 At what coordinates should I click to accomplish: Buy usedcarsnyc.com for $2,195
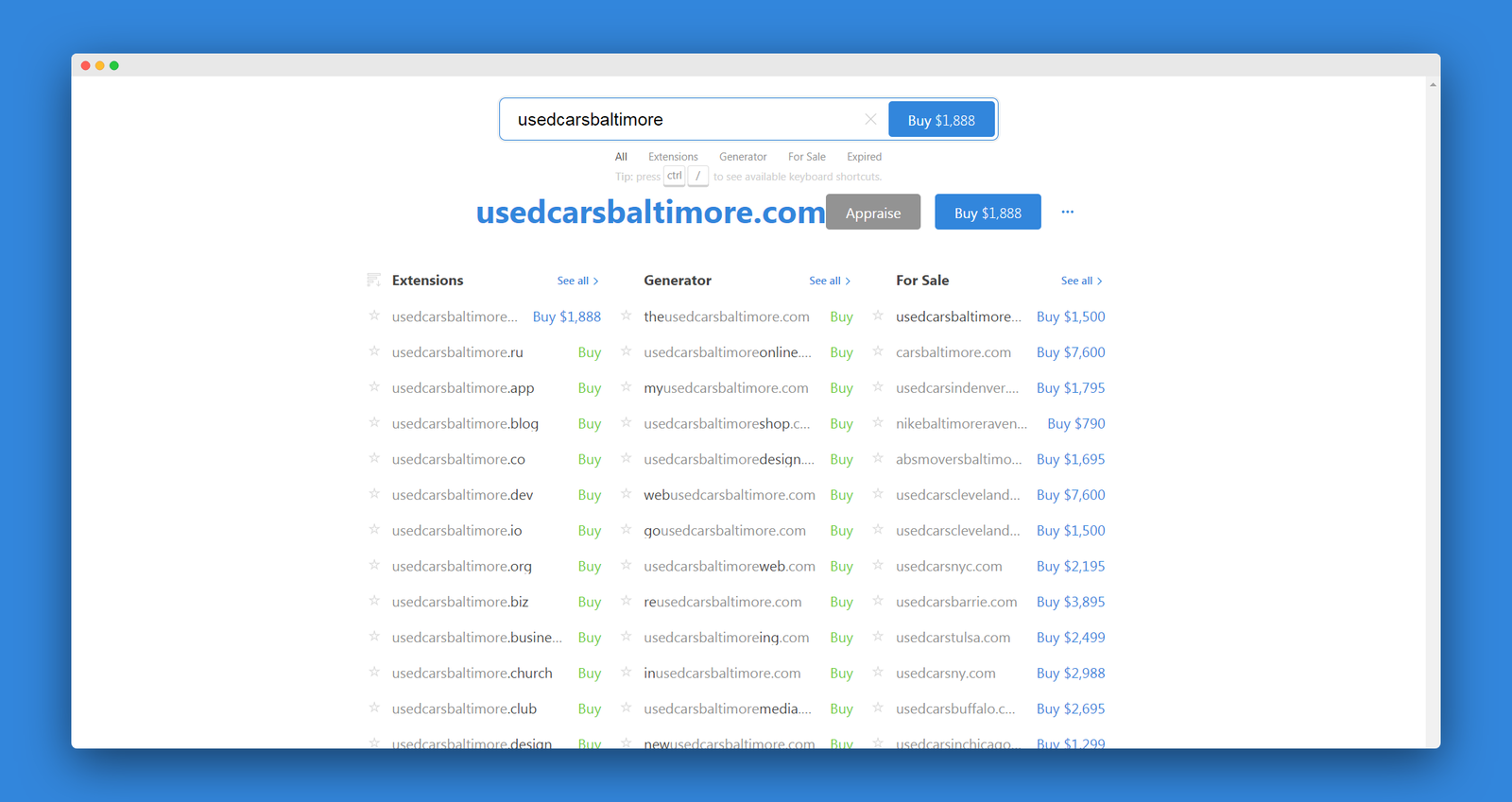pos(1071,566)
